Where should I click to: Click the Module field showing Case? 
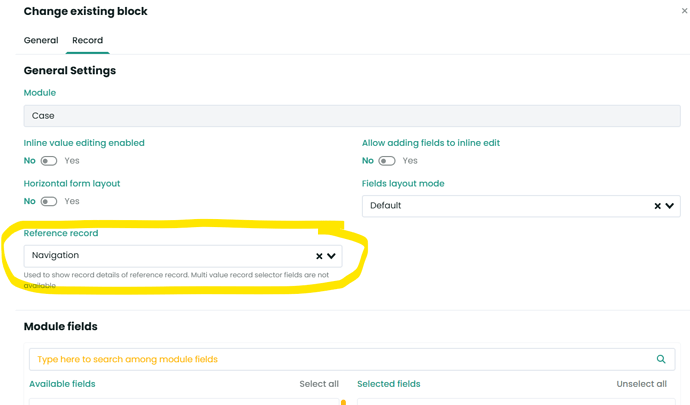[352, 115]
